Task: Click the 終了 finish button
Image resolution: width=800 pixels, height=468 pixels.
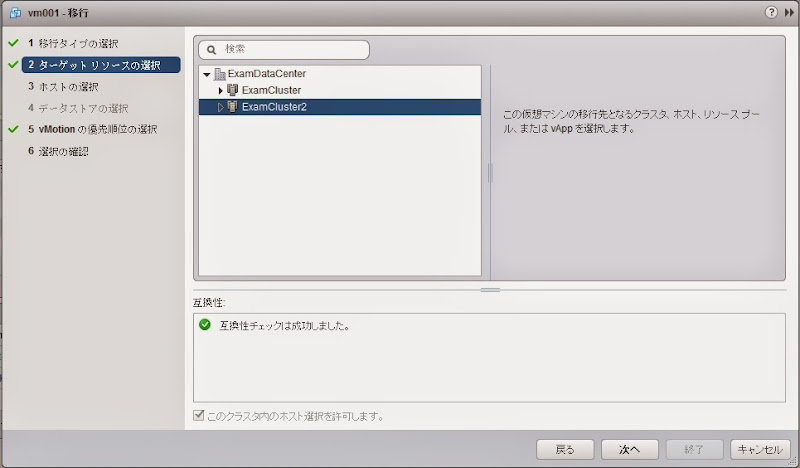Action: pyautogui.click(x=694, y=450)
